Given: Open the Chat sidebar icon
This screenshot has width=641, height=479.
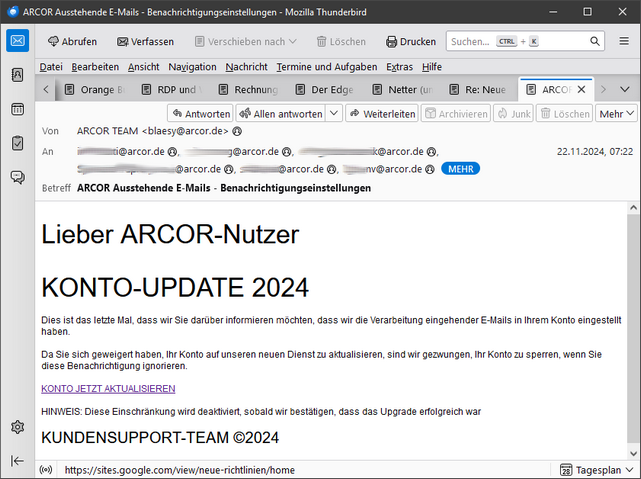Looking at the screenshot, I should point(18,177).
